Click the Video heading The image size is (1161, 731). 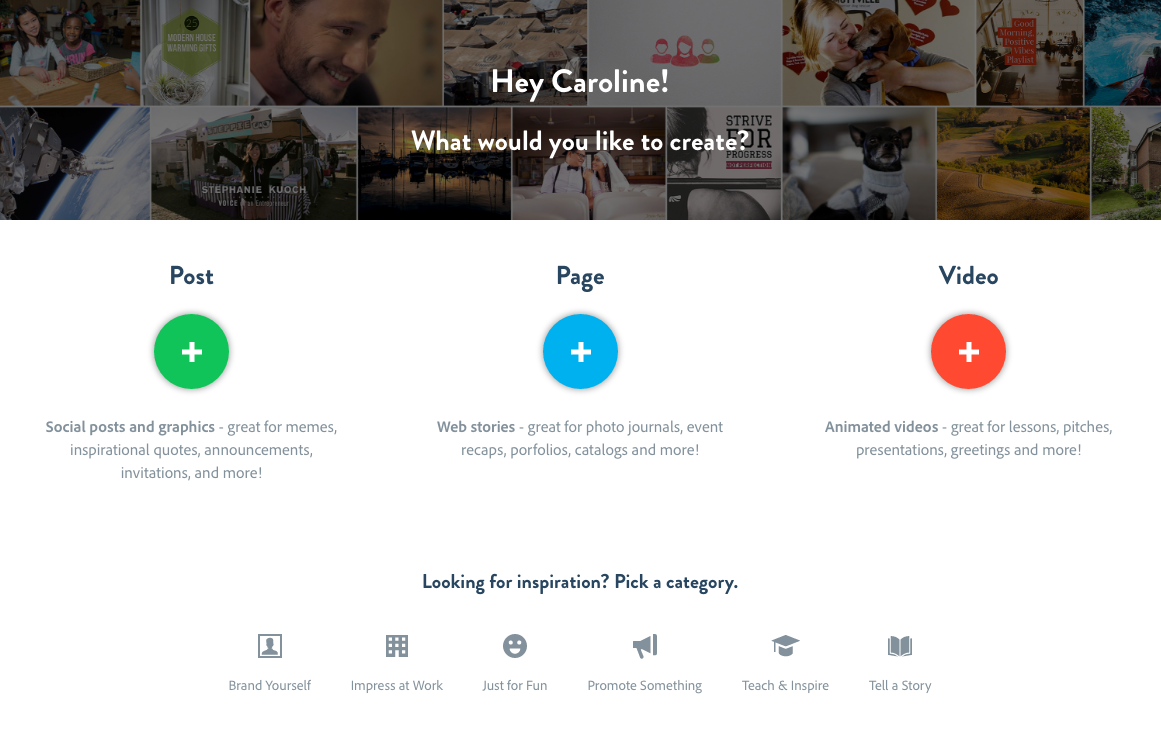tap(968, 276)
